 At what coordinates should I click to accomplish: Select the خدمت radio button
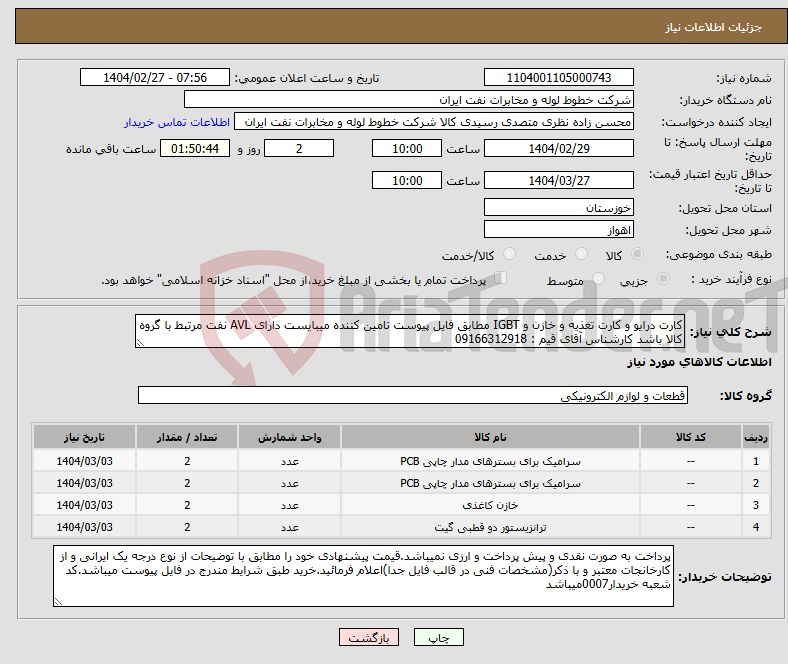(x=581, y=254)
